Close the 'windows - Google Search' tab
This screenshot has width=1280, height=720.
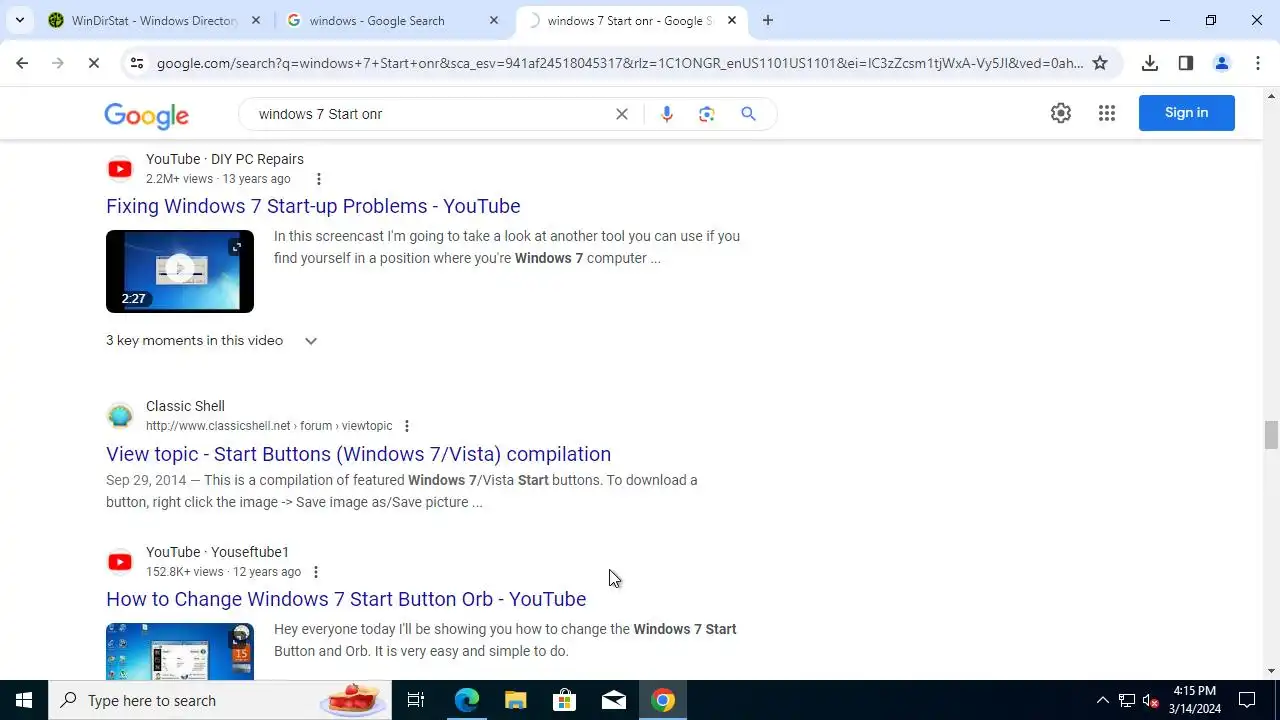point(494,20)
